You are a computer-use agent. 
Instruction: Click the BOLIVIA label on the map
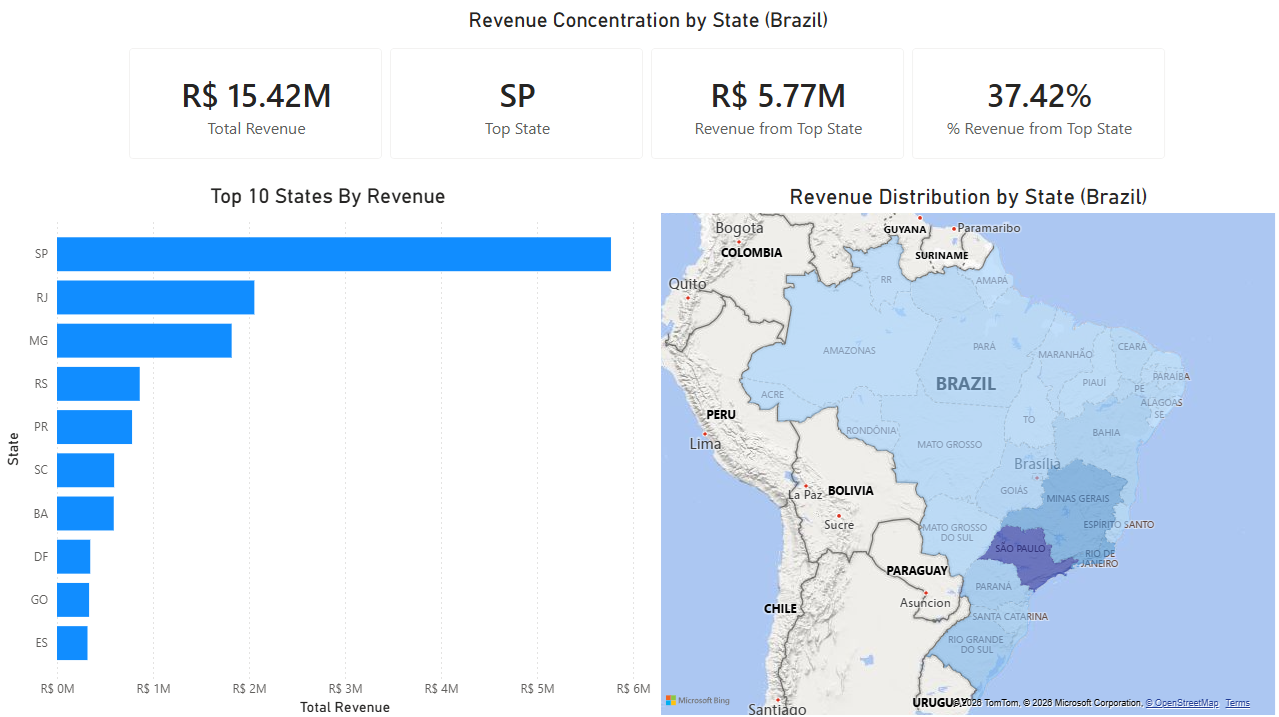(851, 491)
